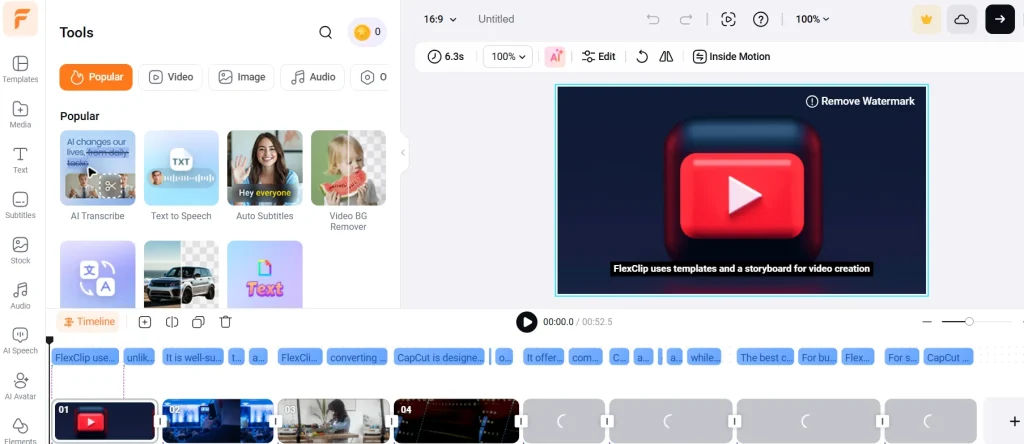This screenshot has width=1024, height=444.
Task: Click Remove Watermark link
Action: (860, 101)
